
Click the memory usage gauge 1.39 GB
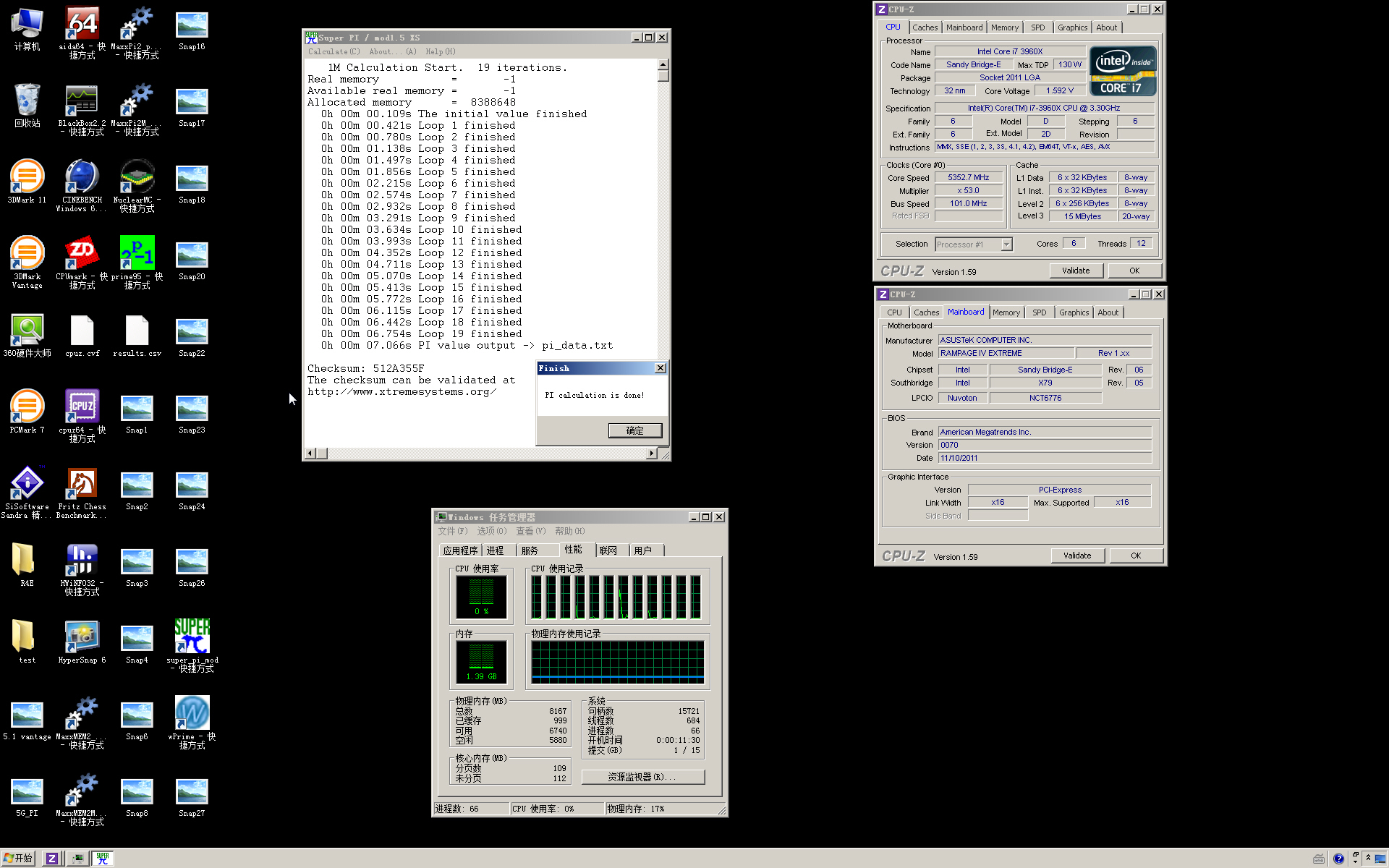tap(481, 662)
